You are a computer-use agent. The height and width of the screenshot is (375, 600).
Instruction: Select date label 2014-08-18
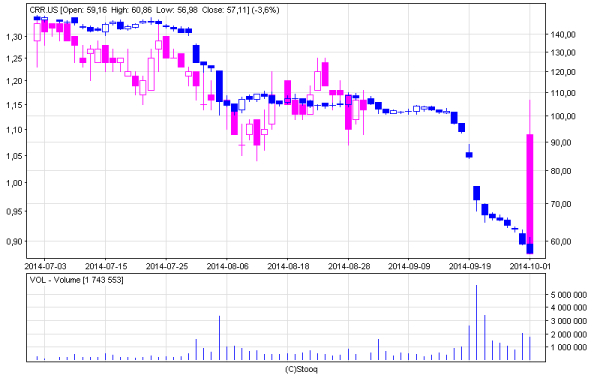point(288,266)
